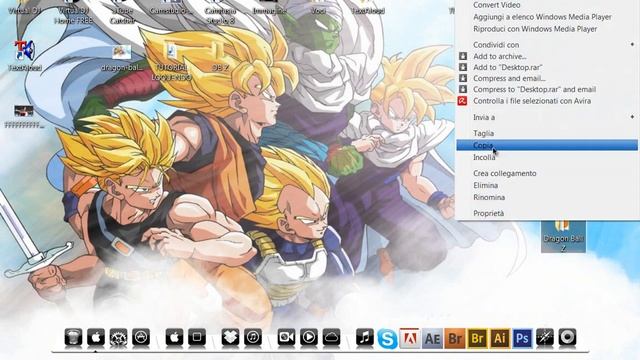Launch Photoshop Ps dock icon
The width and height of the screenshot is (640, 360).
pos(522,338)
